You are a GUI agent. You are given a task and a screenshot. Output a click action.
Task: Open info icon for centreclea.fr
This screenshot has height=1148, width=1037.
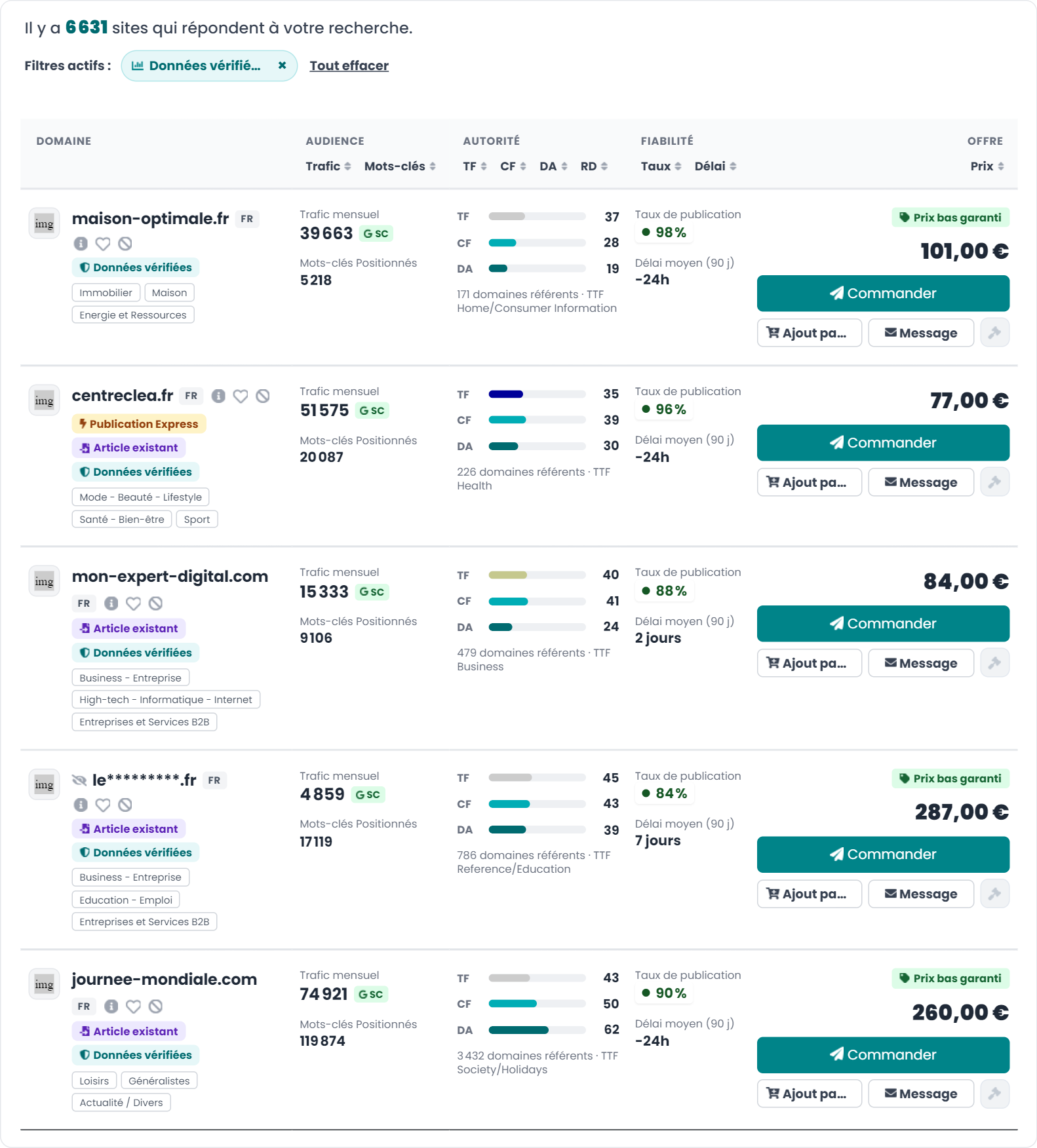(x=218, y=396)
